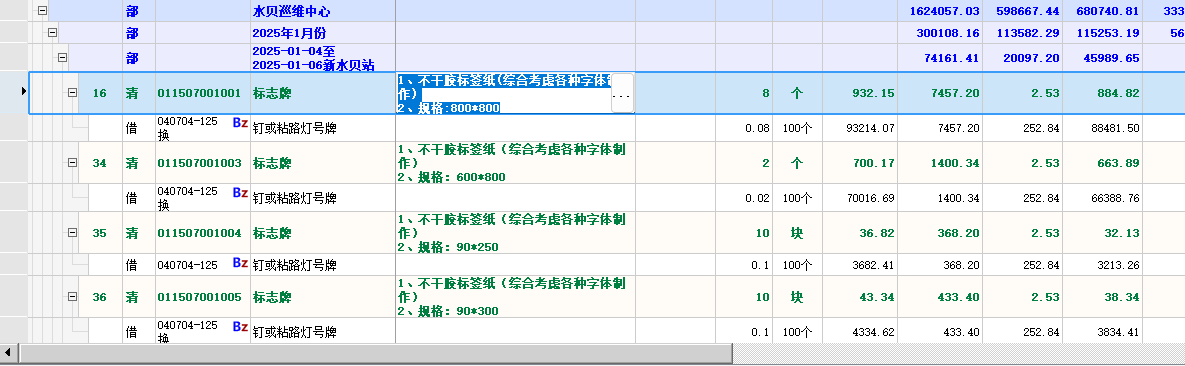Click the Bz icon in row 3682.41
The width and height of the screenshot is (1185, 366).
point(240,263)
